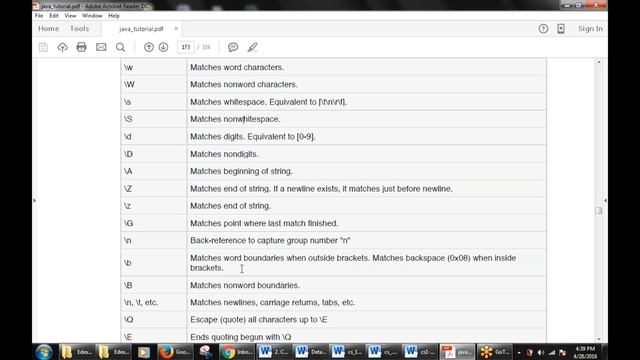Open the first Word document taskbar button
Viewport: 640px width, 360px height.
coord(274,352)
